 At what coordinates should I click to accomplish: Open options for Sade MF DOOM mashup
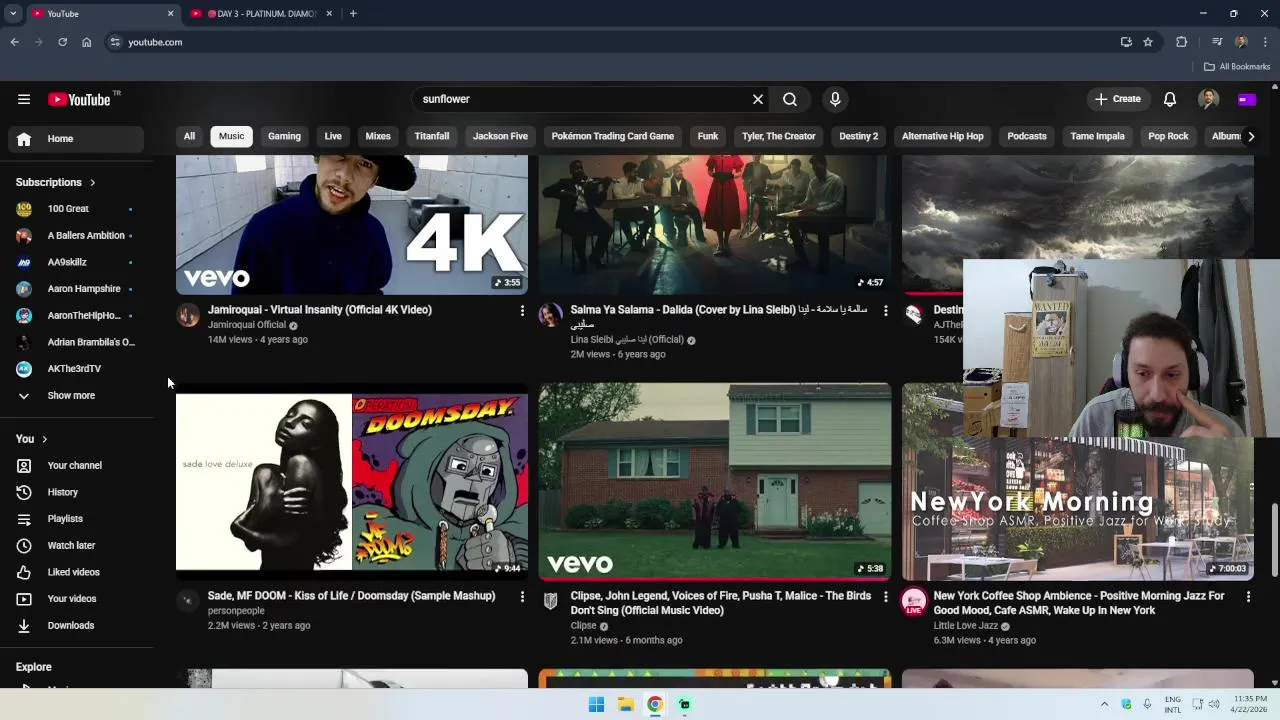[522, 597]
